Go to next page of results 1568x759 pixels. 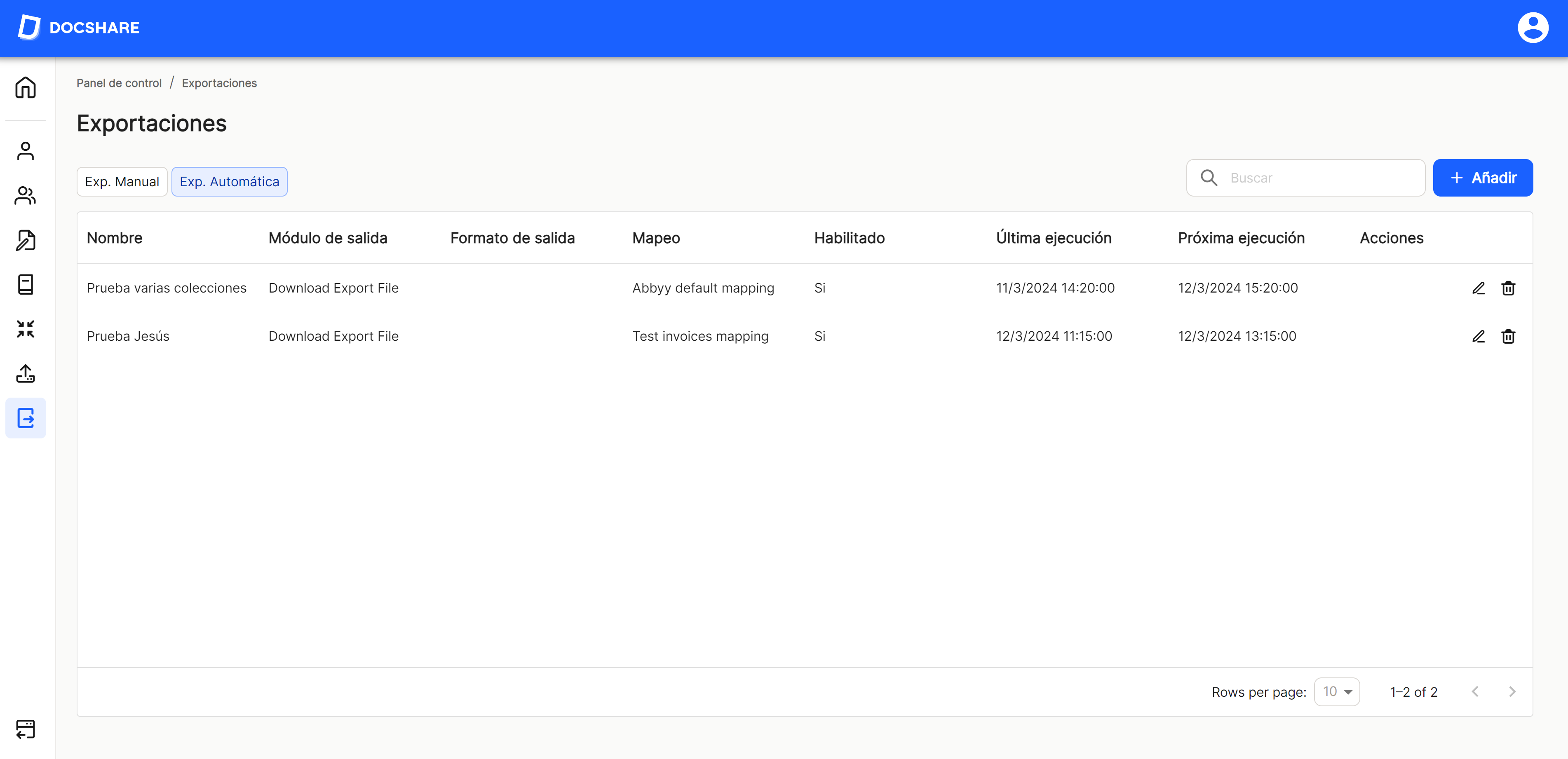1512,691
